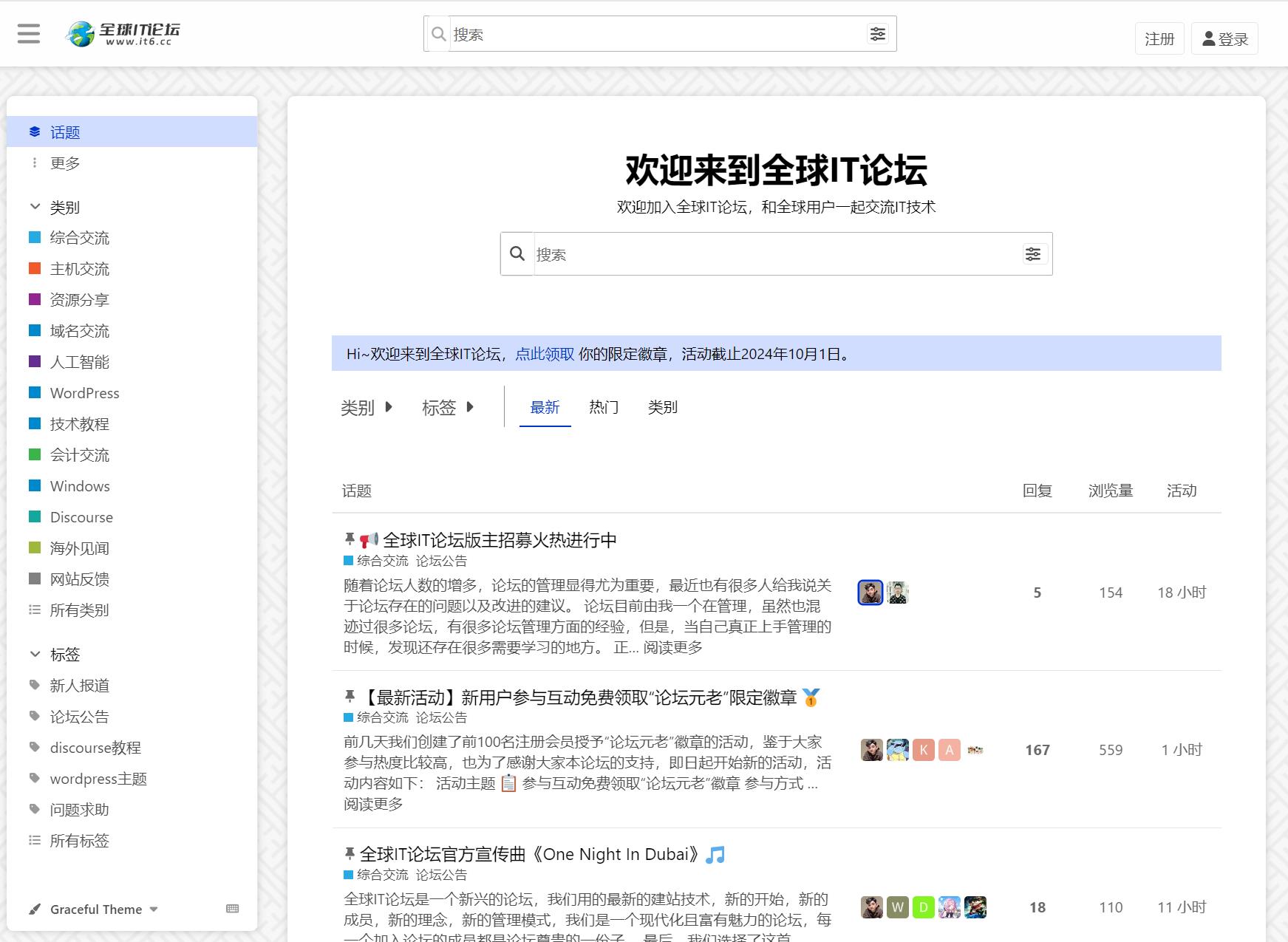Image resolution: width=1288 pixels, height=942 pixels.
Task: Switch to the 热门 tab
Action: (x=604, y=407)
